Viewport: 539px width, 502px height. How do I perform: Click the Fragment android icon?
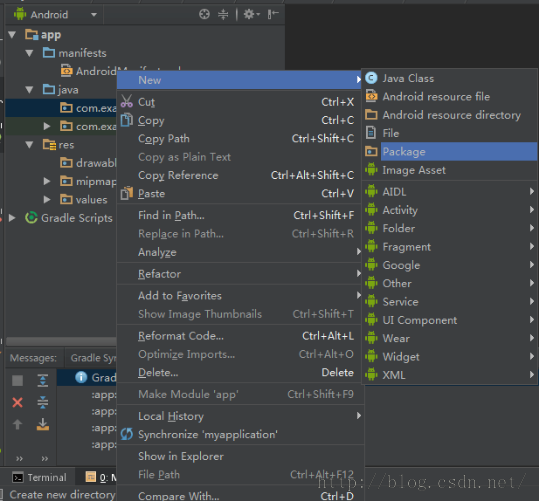371,247
